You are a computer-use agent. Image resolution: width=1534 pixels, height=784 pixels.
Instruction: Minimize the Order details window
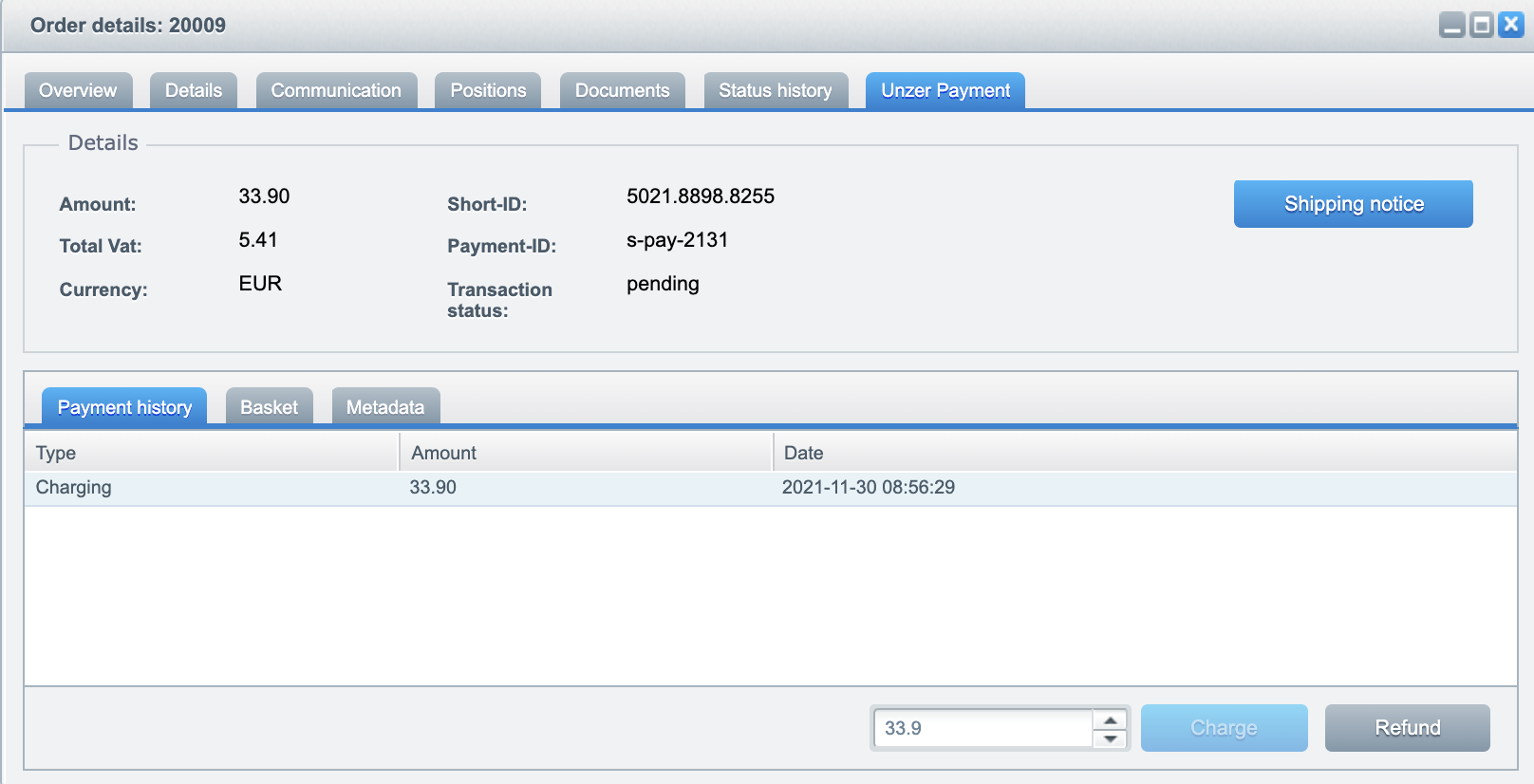pos(1451,26)
